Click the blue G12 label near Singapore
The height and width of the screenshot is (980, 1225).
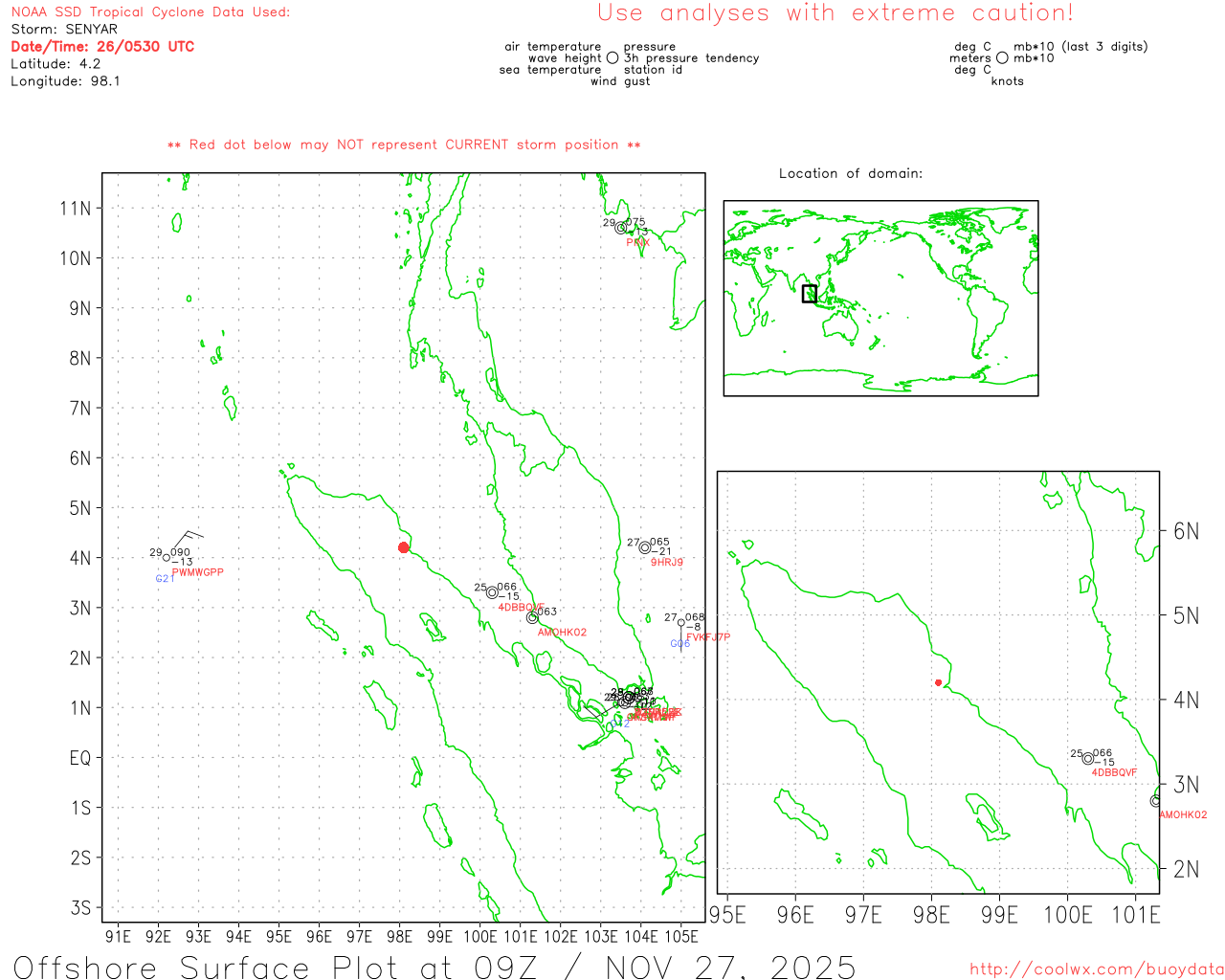click(620, 724)
